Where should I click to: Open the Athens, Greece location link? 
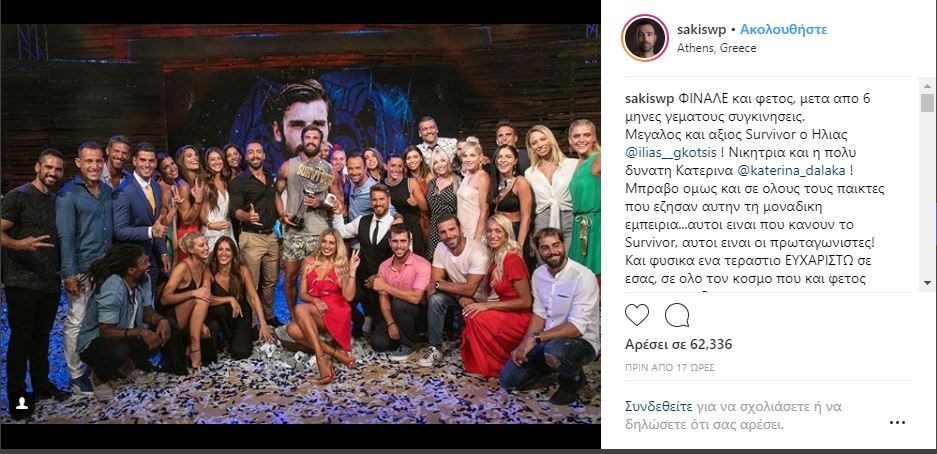[x=716, y=48]
